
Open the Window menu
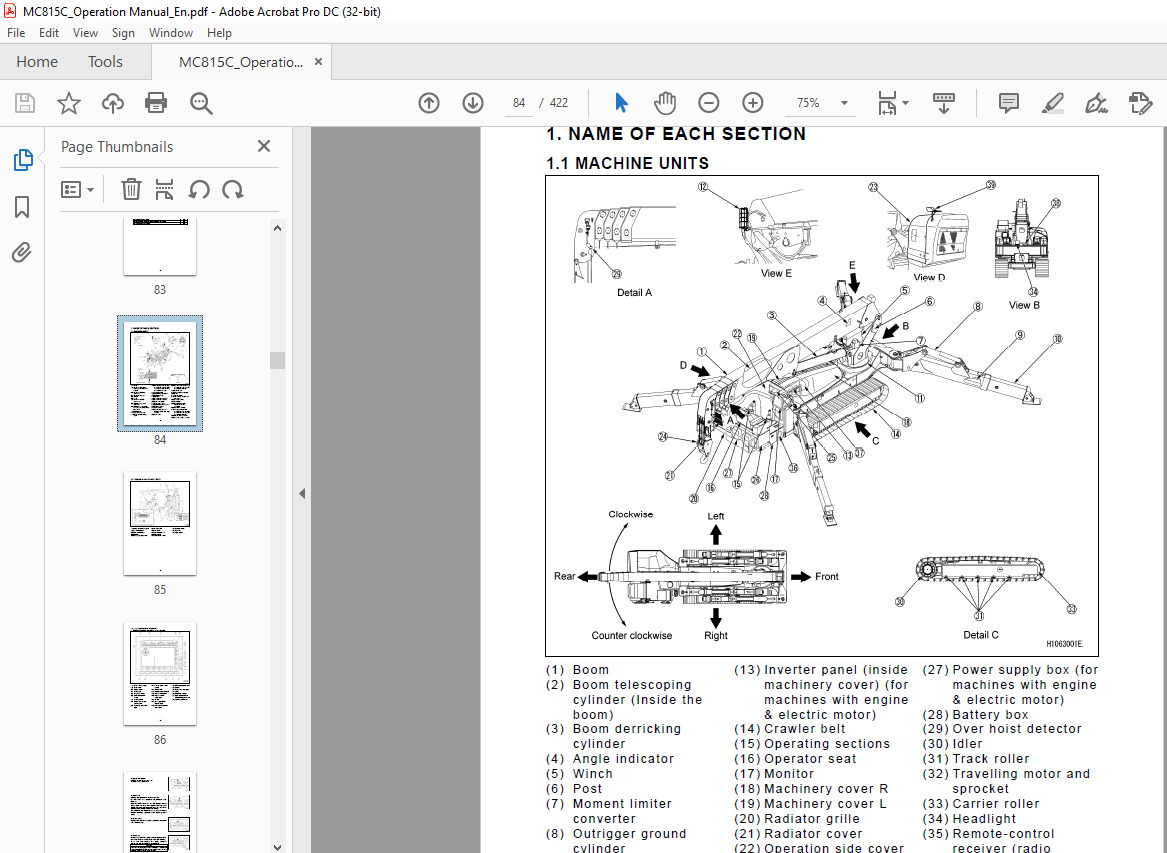170,33
